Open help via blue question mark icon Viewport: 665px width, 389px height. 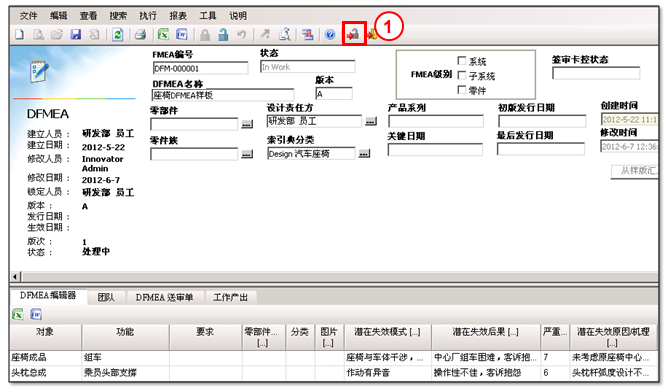point(330,34)
